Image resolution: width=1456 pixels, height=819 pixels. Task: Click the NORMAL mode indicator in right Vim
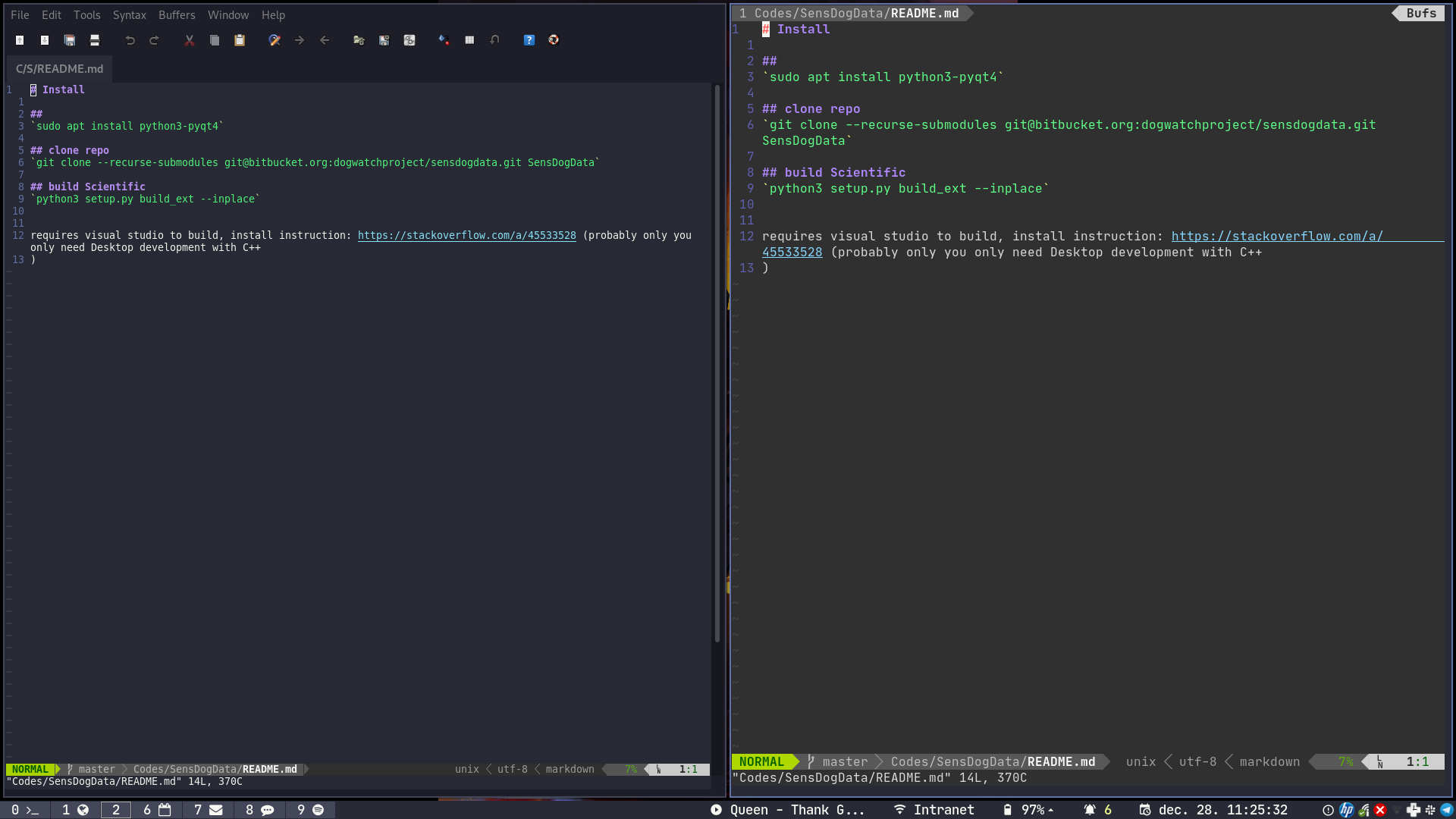[x=761, y=762]
